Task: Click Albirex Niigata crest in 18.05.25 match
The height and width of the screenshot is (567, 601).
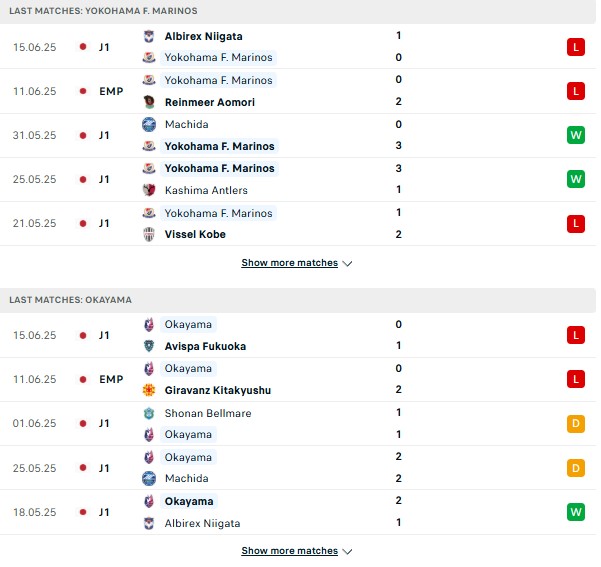Action: (149, 523)
